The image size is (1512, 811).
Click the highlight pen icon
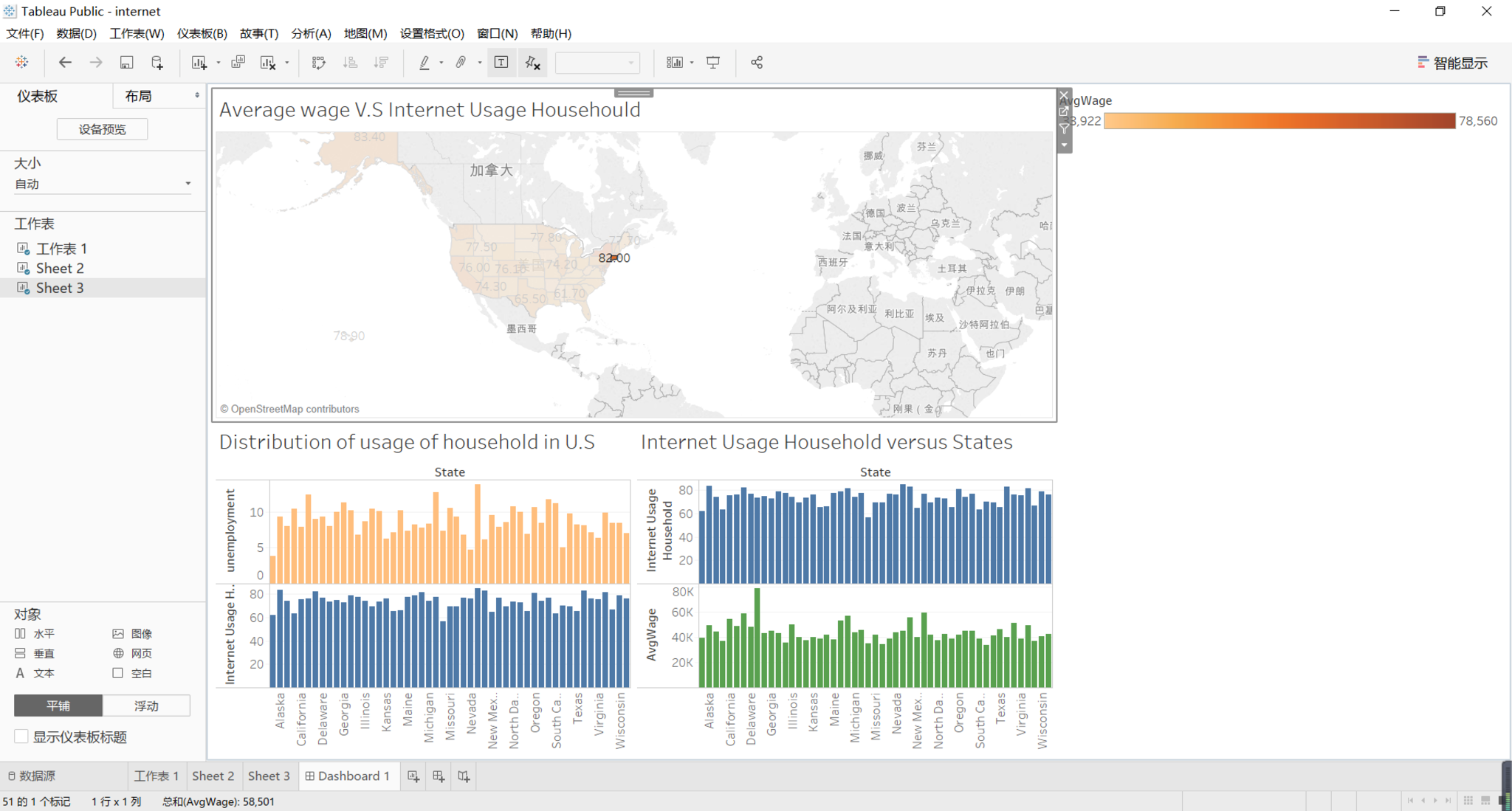(425, 63)
